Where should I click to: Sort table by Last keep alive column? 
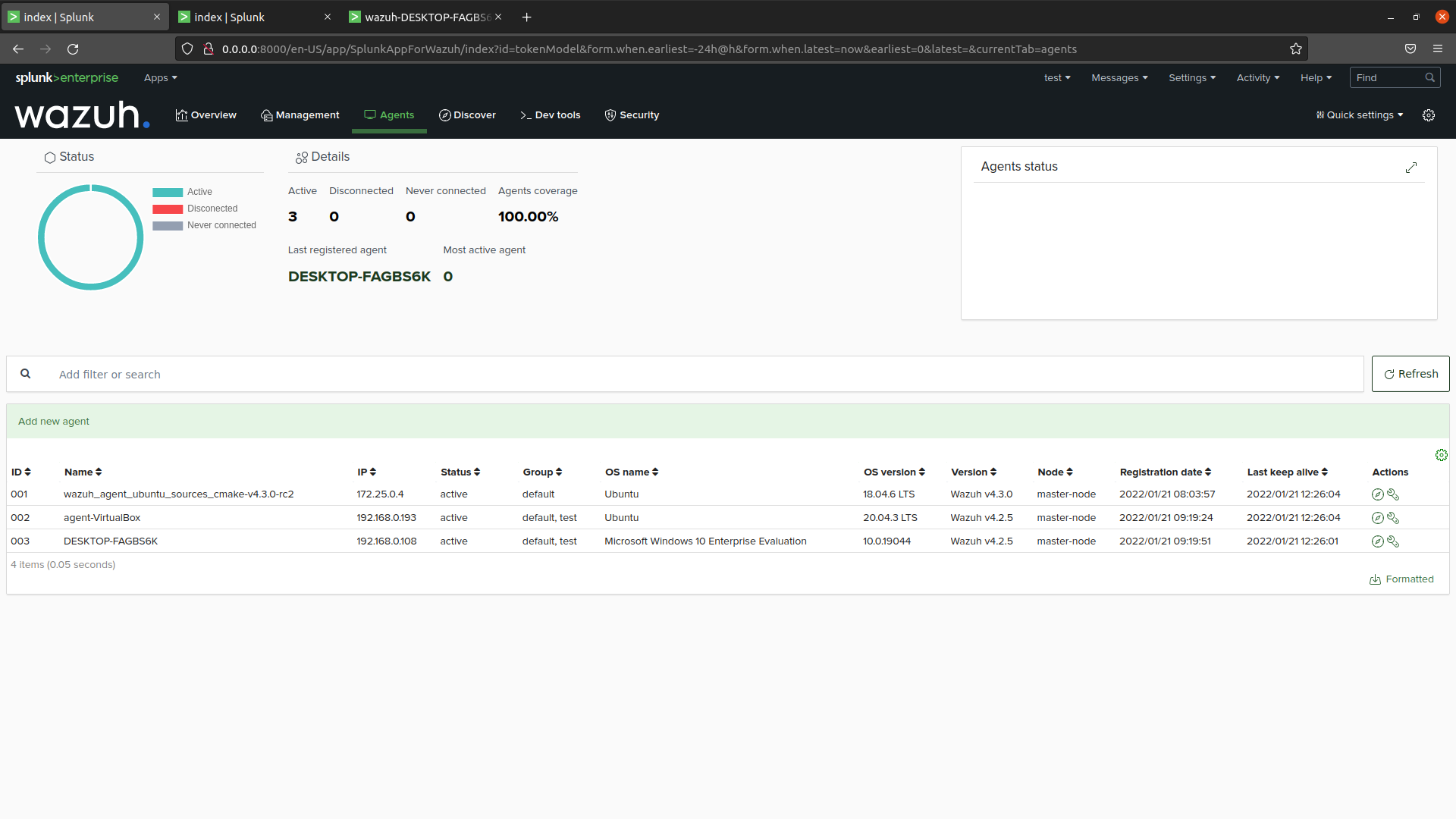pyautogui.click(x=1288, y=472)
